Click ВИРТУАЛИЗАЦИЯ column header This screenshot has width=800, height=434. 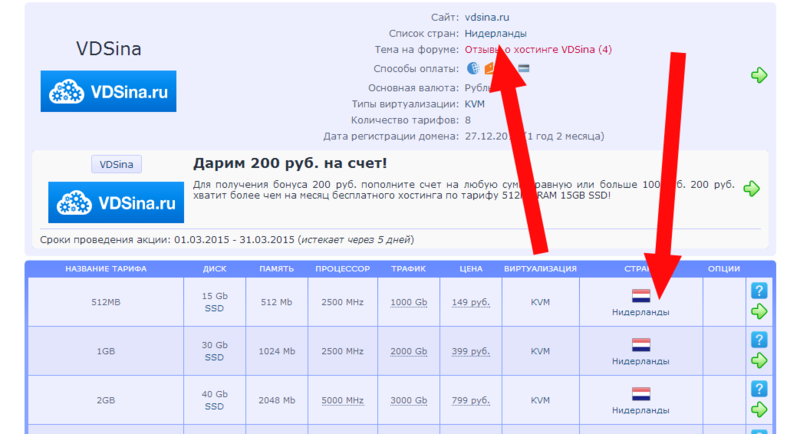[540, 269]
